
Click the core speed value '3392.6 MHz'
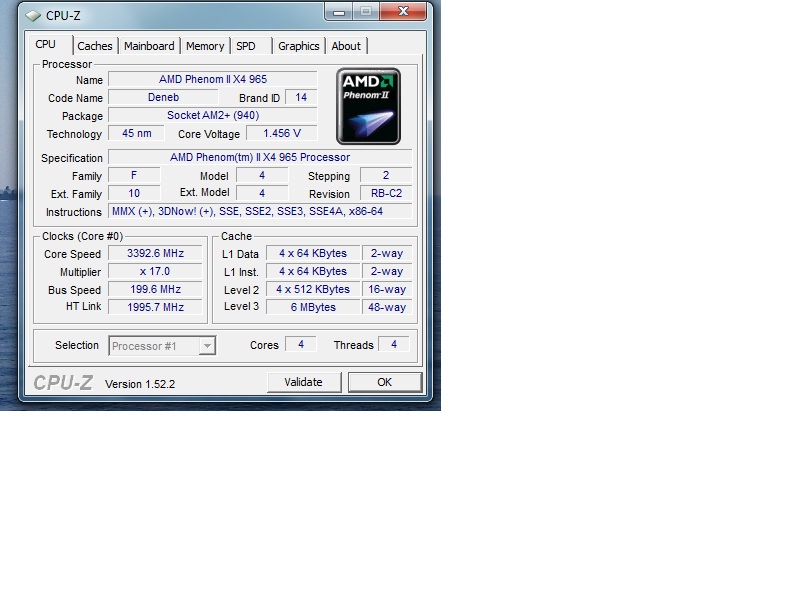156,254
